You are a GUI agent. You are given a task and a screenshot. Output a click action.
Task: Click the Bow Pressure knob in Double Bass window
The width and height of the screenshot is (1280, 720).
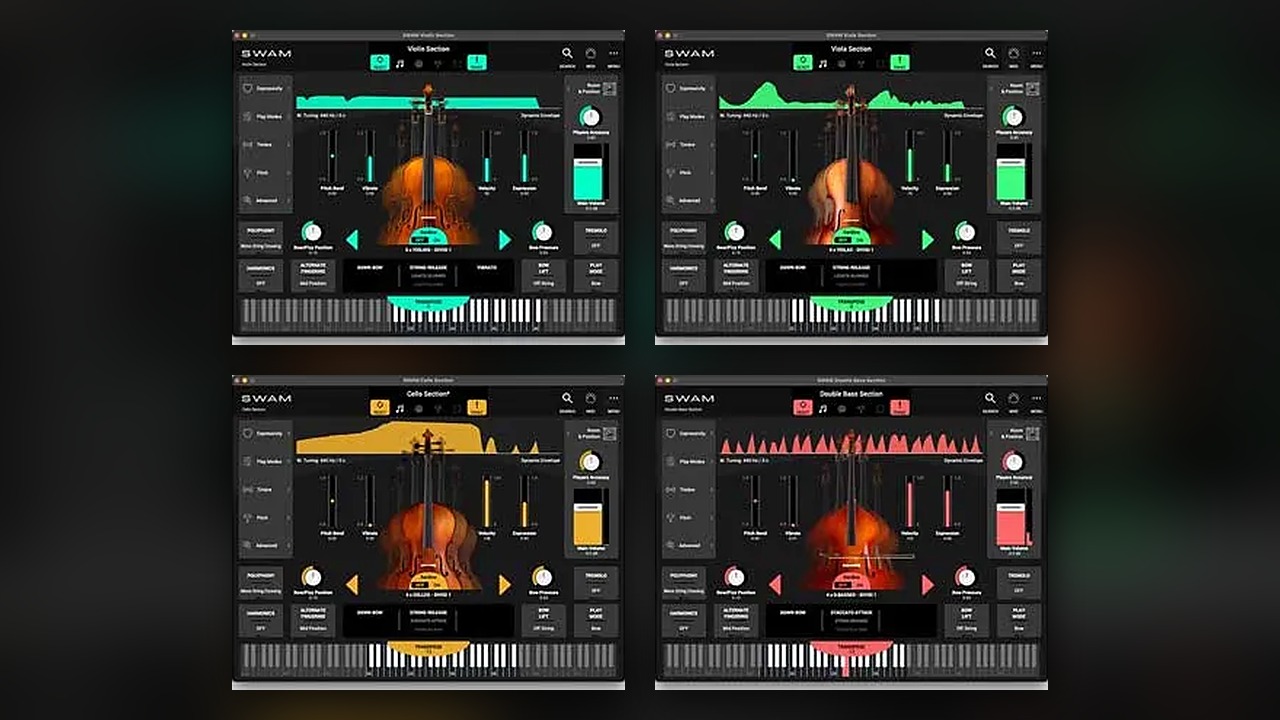pyautogui.click(x=965, y=577)
